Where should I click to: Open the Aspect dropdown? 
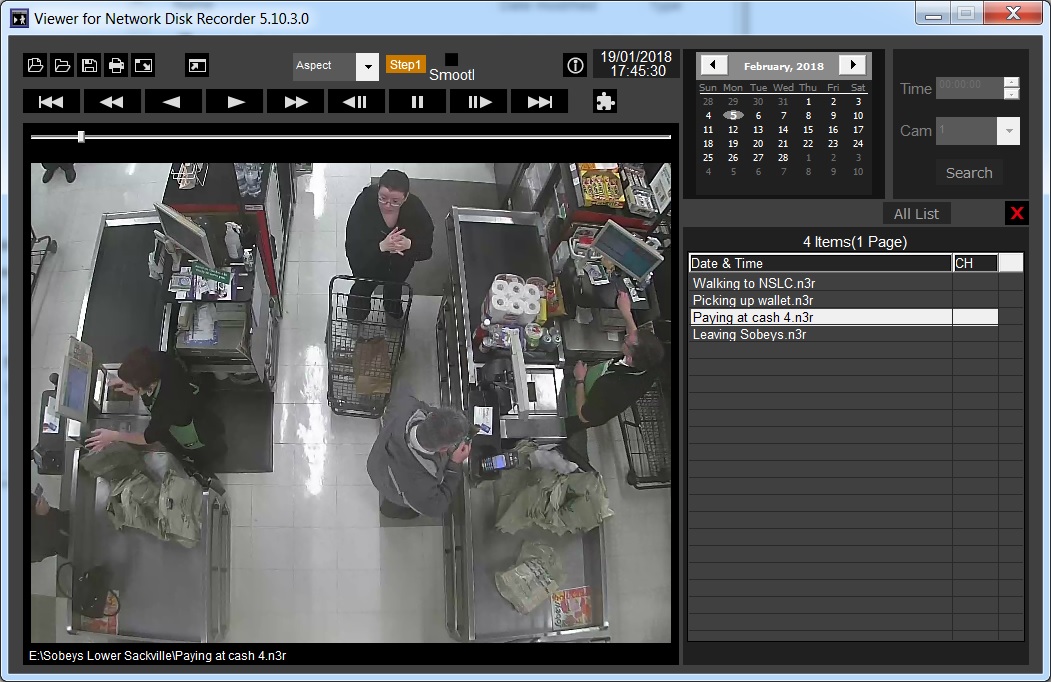367,67
